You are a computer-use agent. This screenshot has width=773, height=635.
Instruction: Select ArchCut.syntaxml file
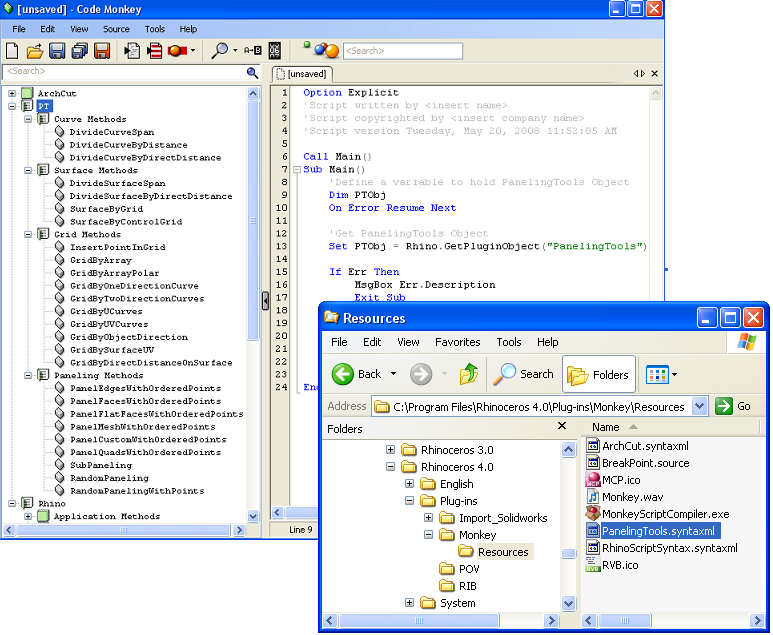[645, 446]
